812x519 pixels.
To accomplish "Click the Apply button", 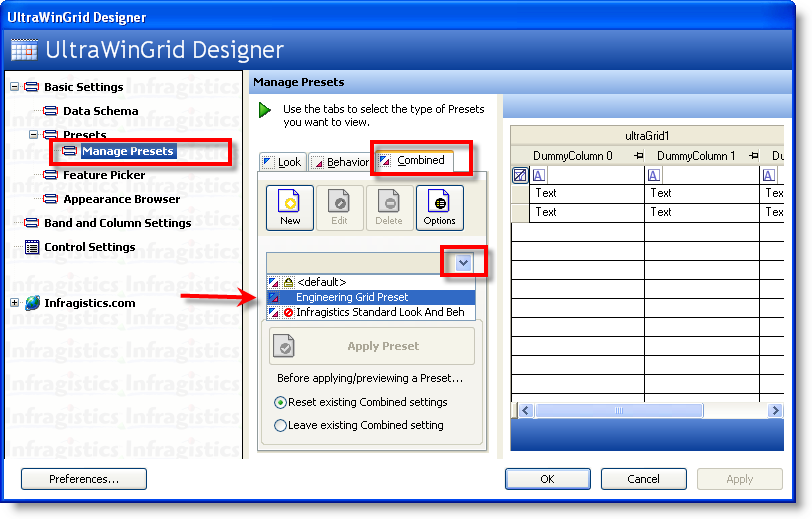I will [x=740, y=479].
